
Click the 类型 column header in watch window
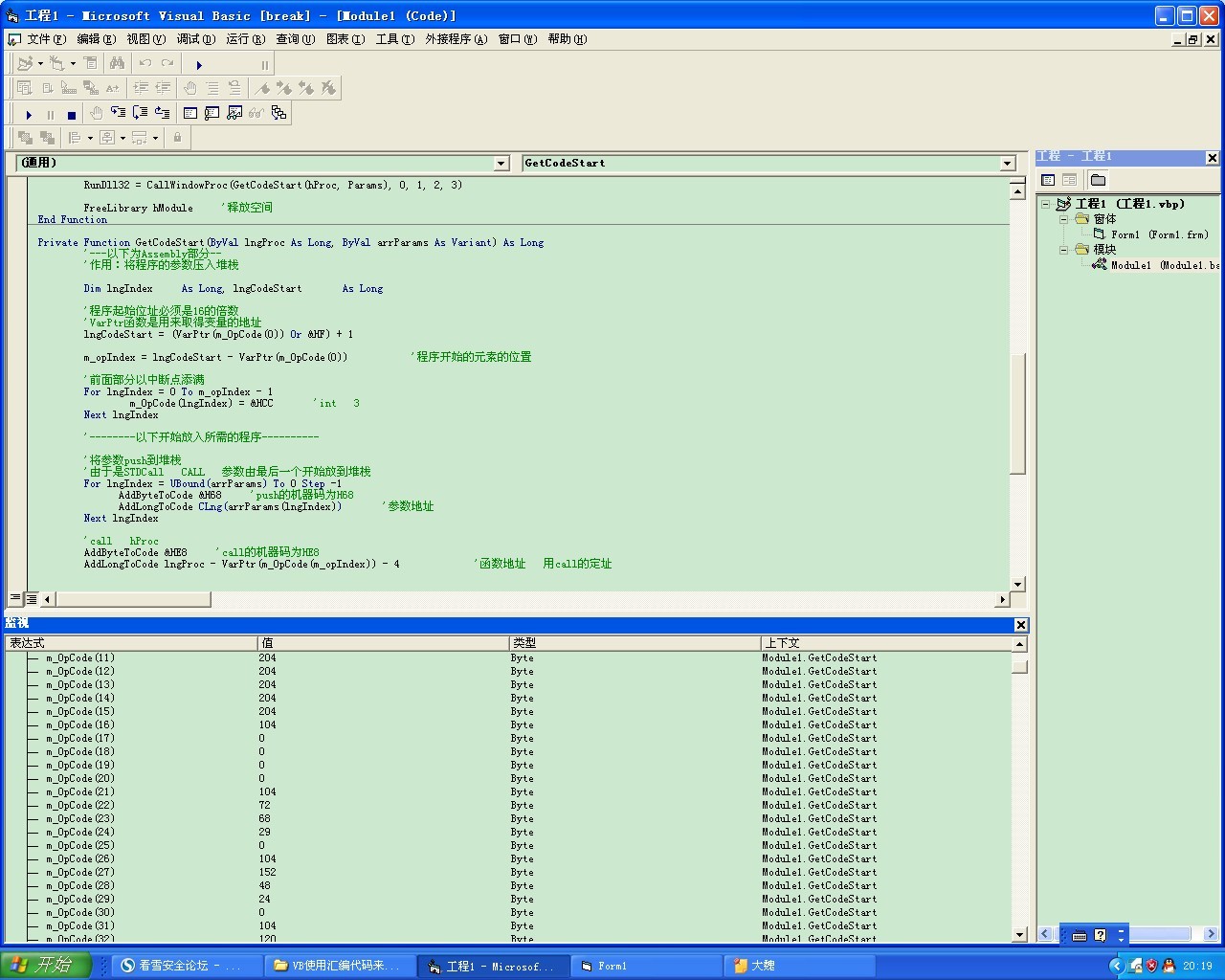pos(635,643)
